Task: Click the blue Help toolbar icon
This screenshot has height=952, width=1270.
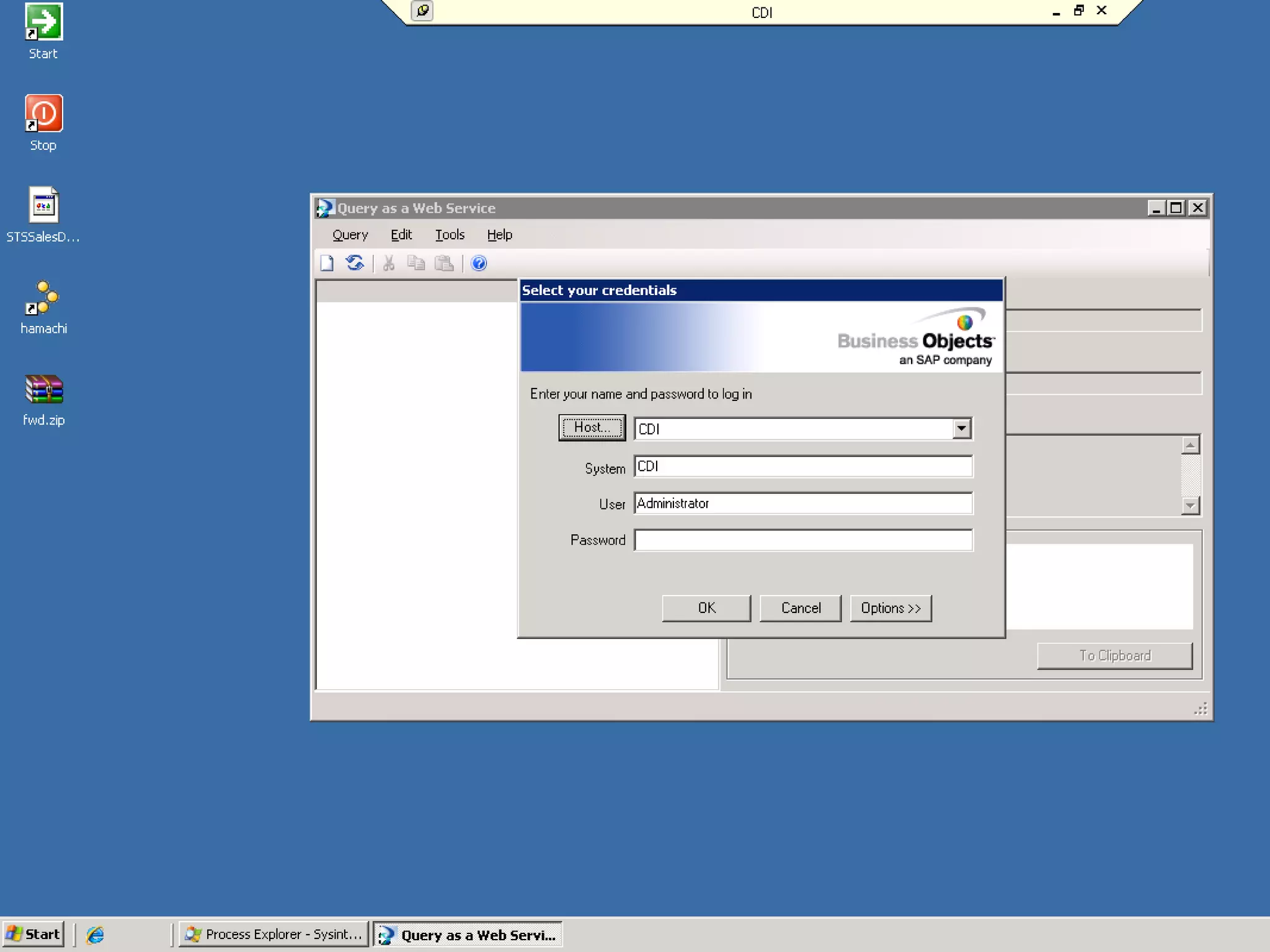Action: click(479, 263)
